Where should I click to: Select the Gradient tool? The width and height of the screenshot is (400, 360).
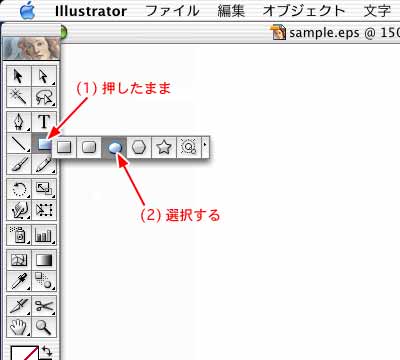(44, 260)
